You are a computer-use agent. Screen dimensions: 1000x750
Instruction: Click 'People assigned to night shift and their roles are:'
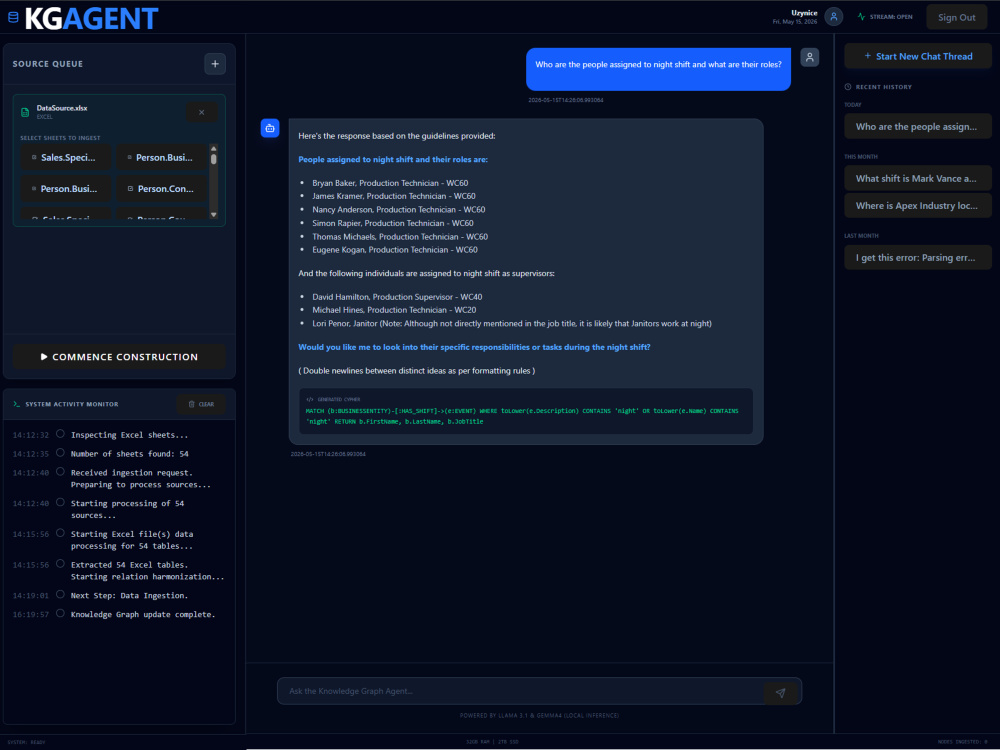click(393, 159)
